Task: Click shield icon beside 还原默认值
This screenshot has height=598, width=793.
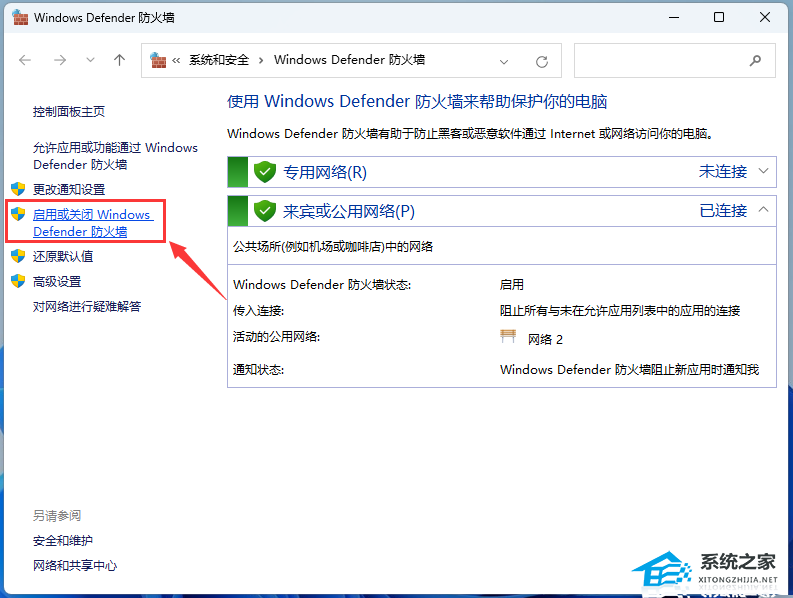Action: [x=18, y=256]
